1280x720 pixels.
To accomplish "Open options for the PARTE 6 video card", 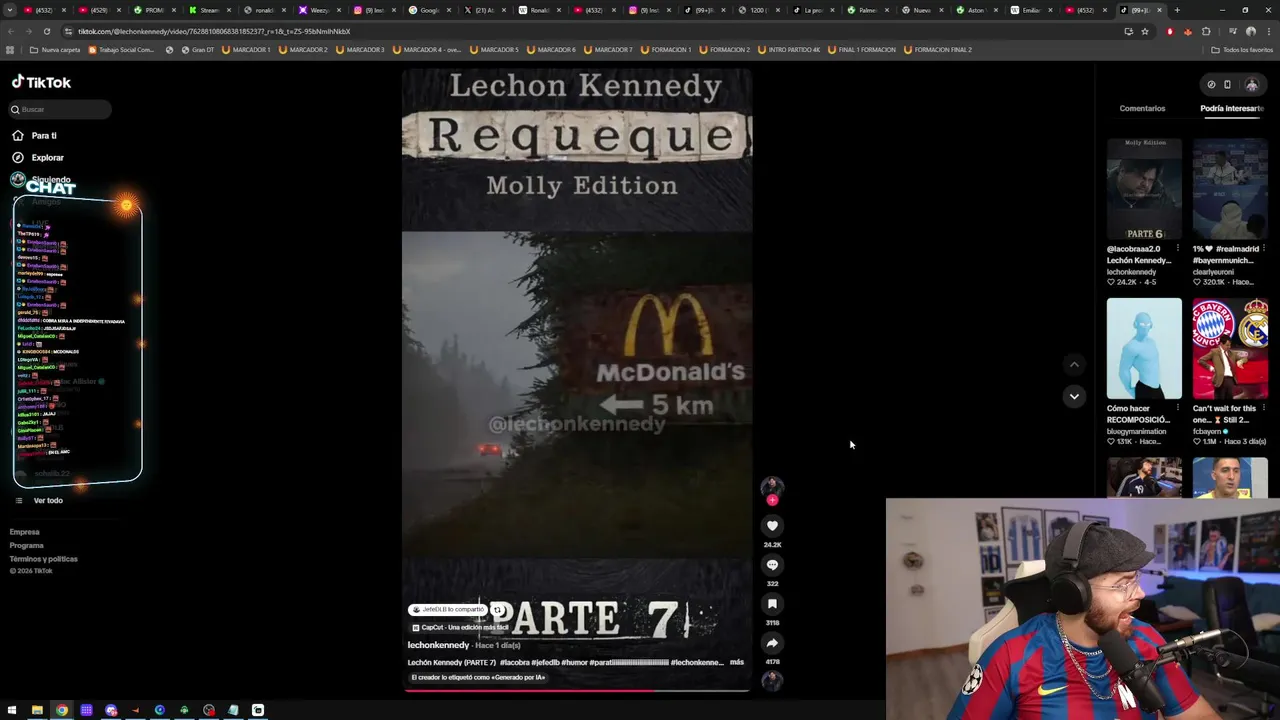I will click(1178, 249).
